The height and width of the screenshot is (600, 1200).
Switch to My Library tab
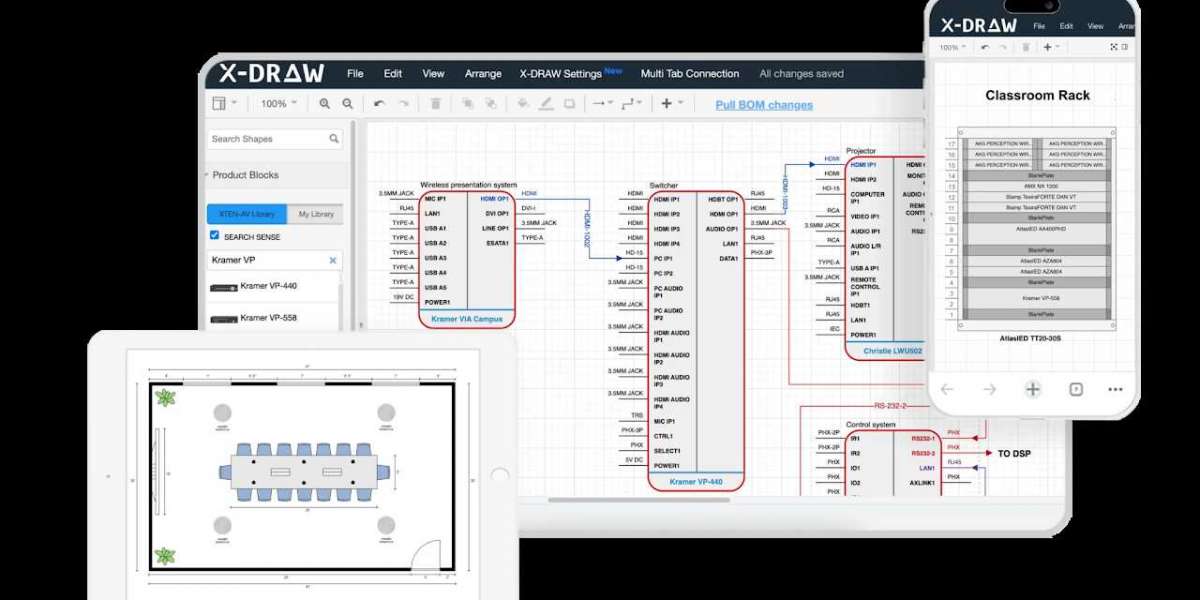[x=316, y=215]
